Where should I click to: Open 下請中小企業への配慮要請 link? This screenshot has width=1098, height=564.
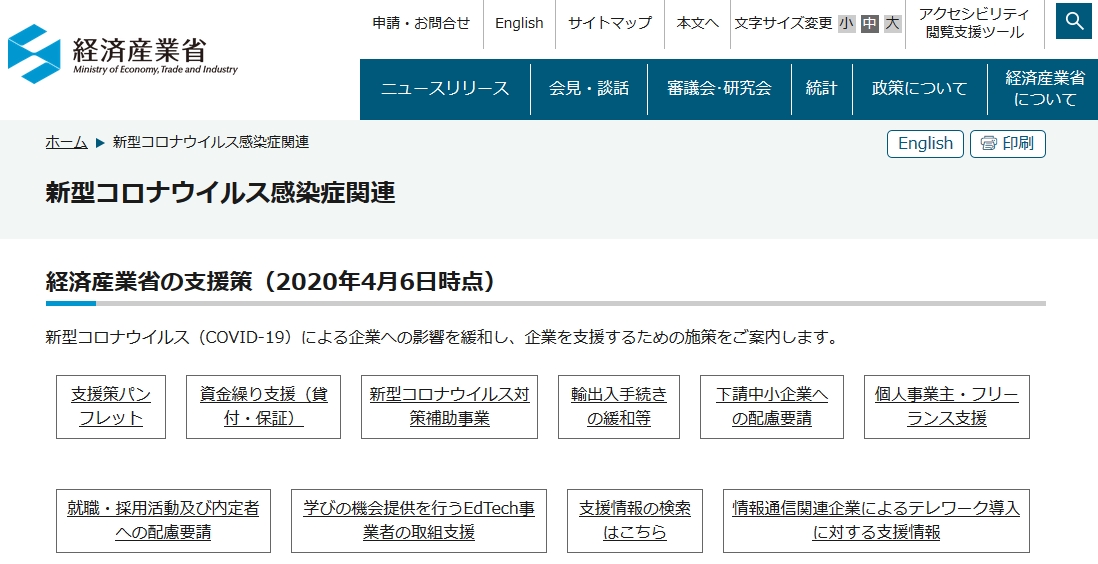(772, 406)
